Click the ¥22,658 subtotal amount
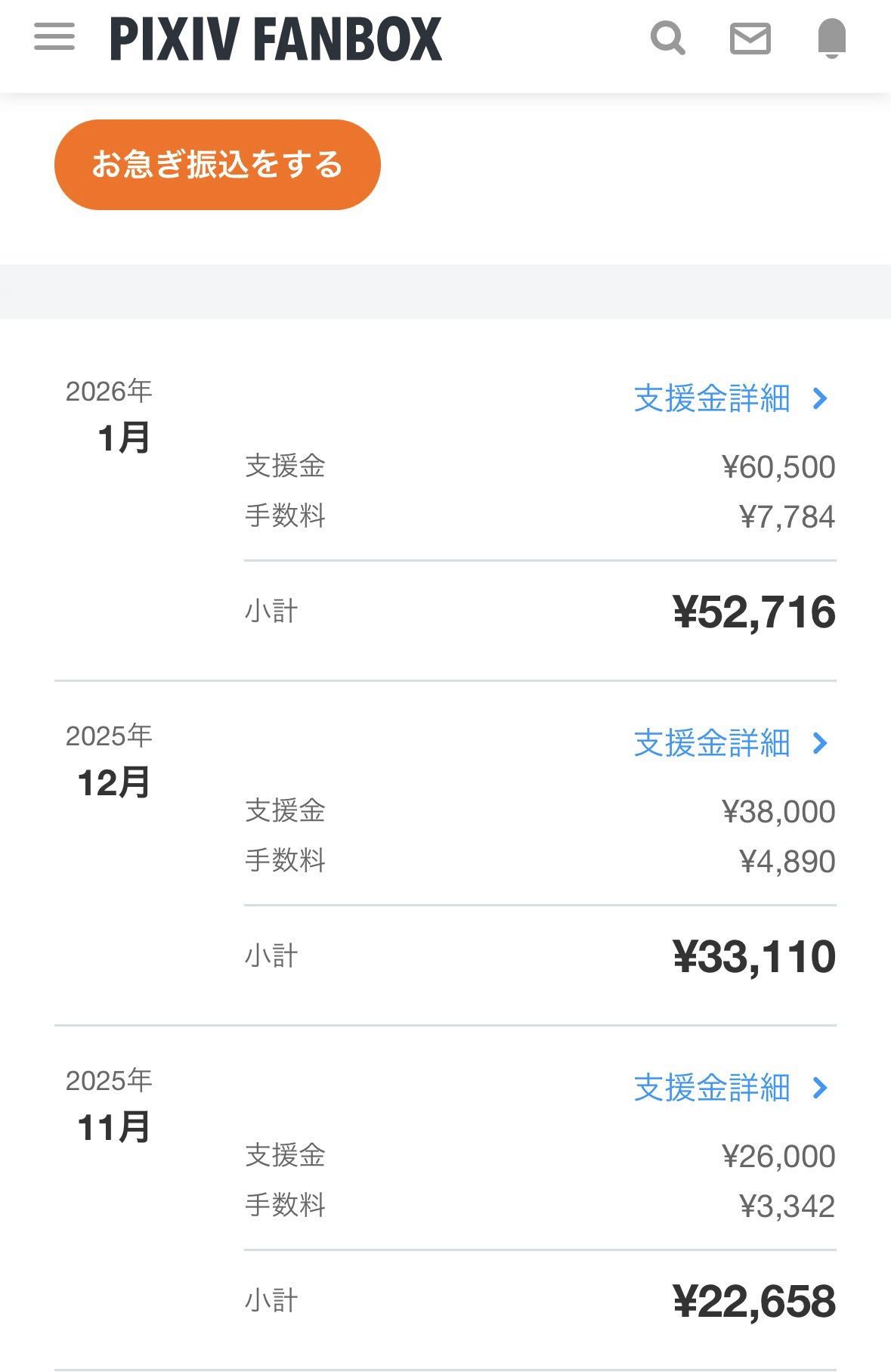This screenshot has height=1372, width=891. 754,1301
